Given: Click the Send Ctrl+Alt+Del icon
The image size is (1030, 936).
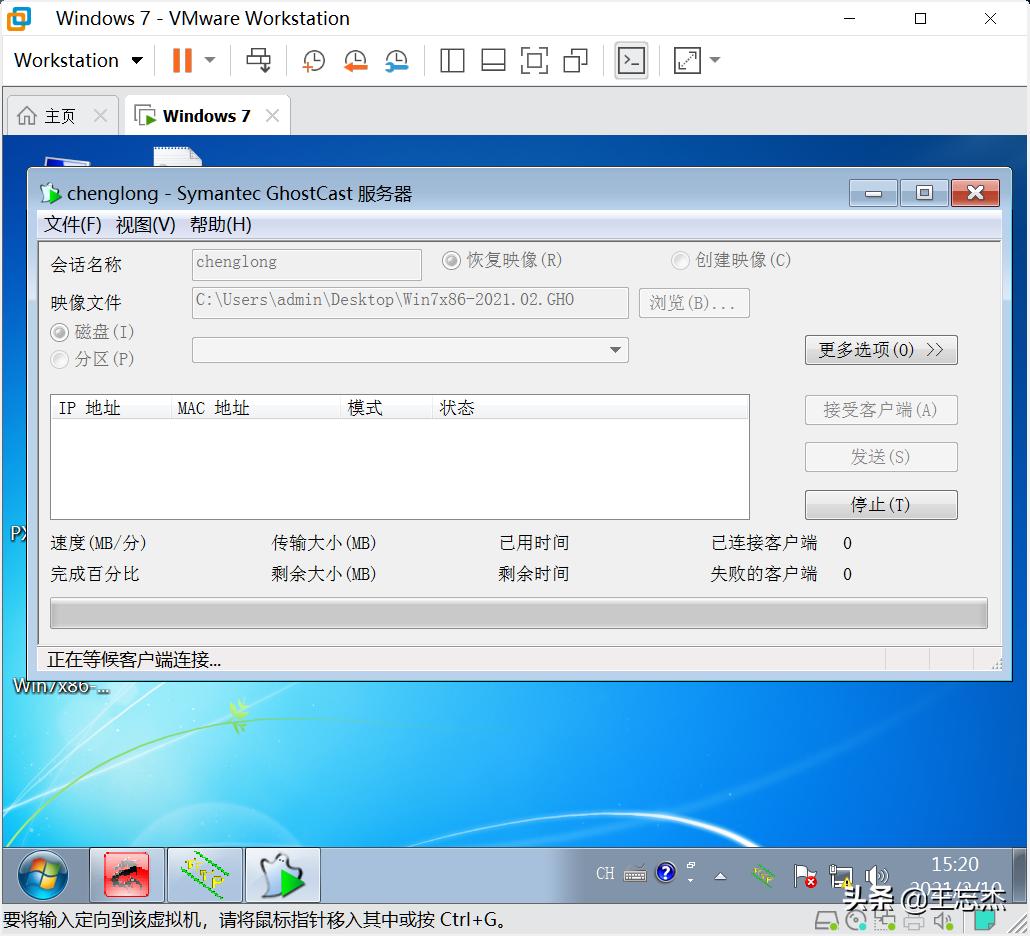Looking at the screenshot, I should [x=258, y=60].
